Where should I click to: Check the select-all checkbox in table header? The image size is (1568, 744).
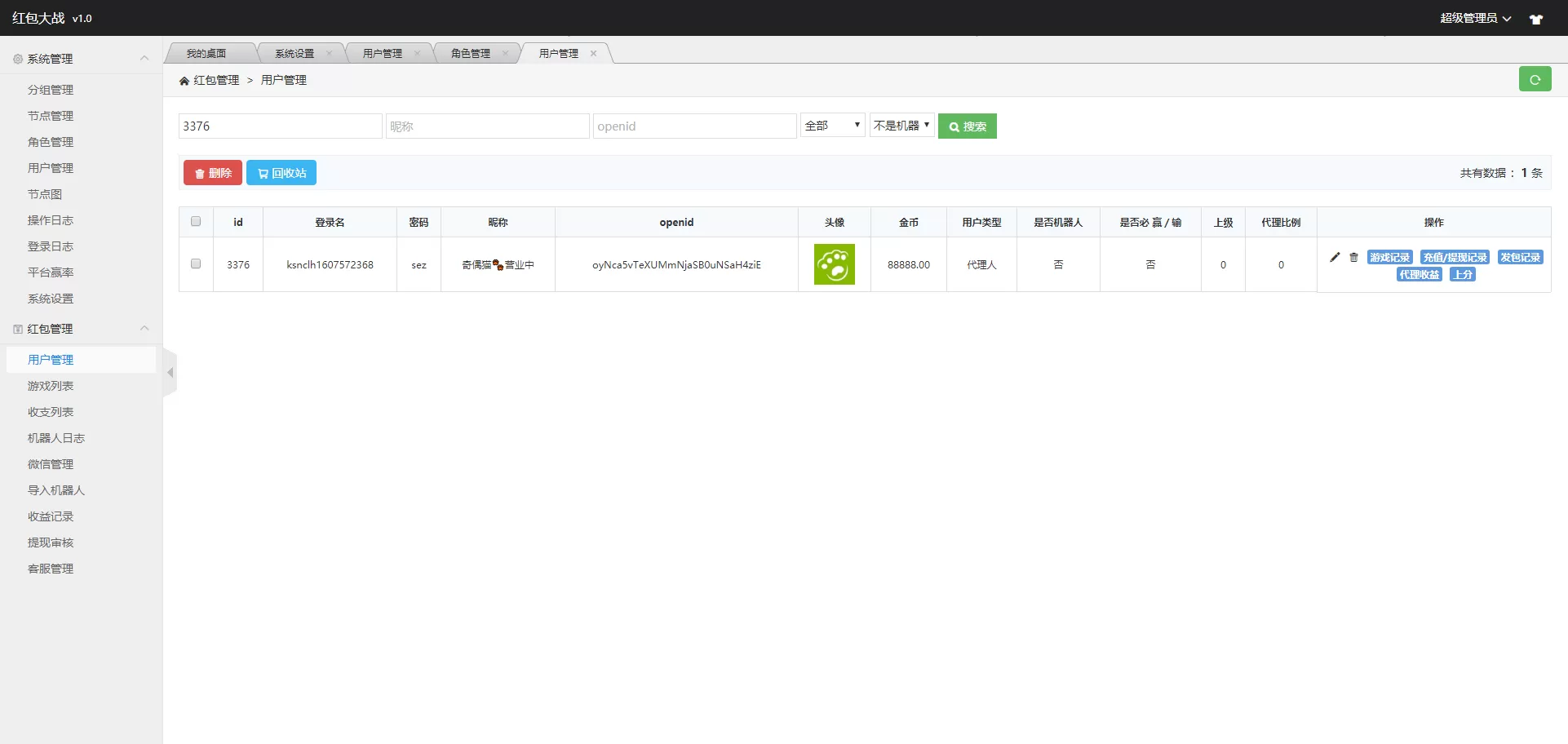[196, 221]
